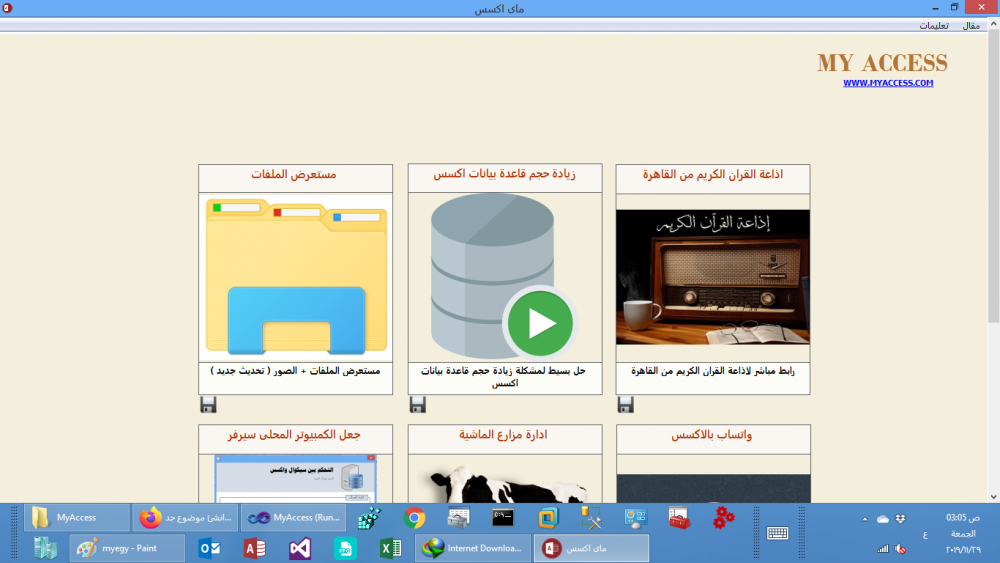Save icon under database size card

[418, 404]
